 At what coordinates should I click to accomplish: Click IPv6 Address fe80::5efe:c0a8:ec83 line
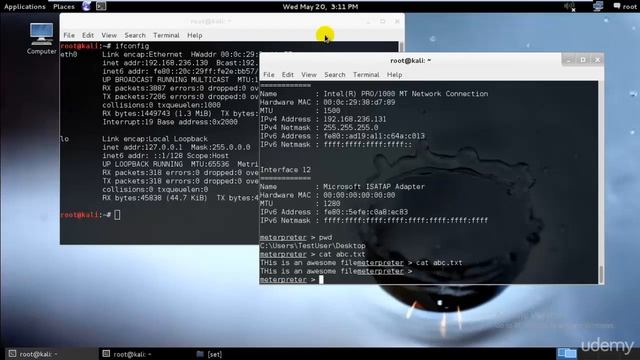(334, 212)
